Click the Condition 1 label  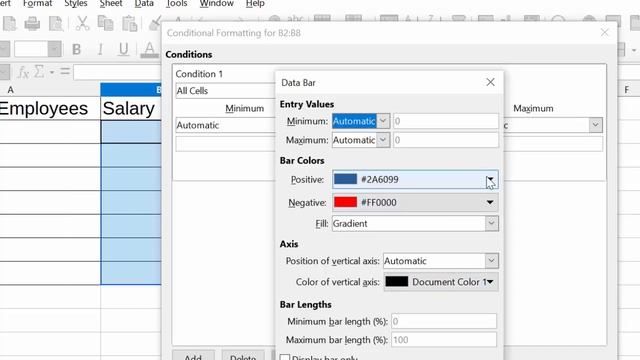[x=199, y=74]
